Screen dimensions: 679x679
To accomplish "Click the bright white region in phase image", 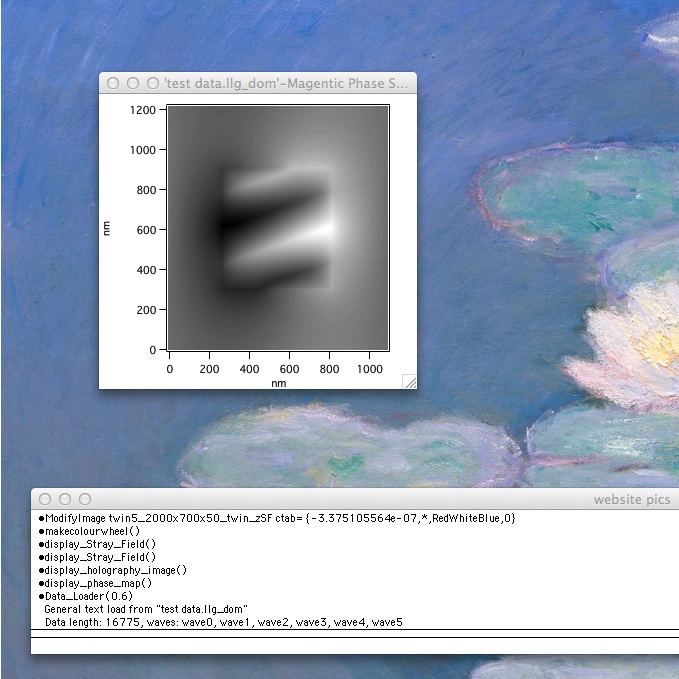I will click(x=320, y=230).
